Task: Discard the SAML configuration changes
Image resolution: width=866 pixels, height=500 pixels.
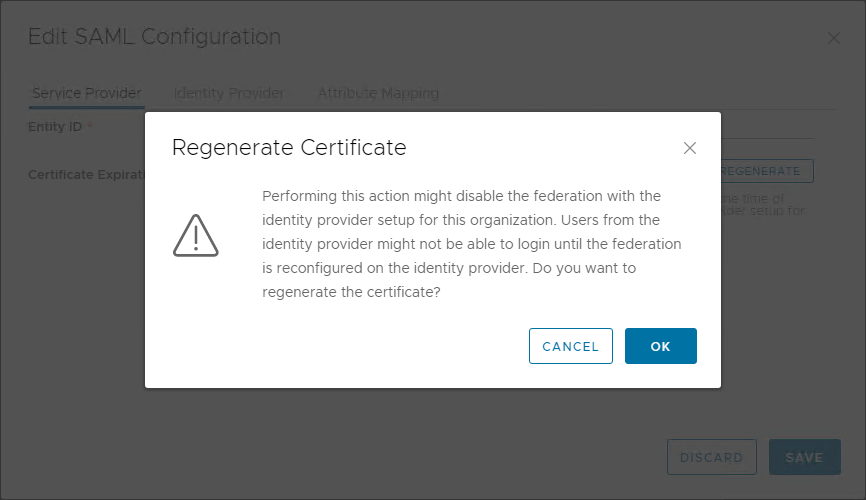Action: (x=711, y=457)
